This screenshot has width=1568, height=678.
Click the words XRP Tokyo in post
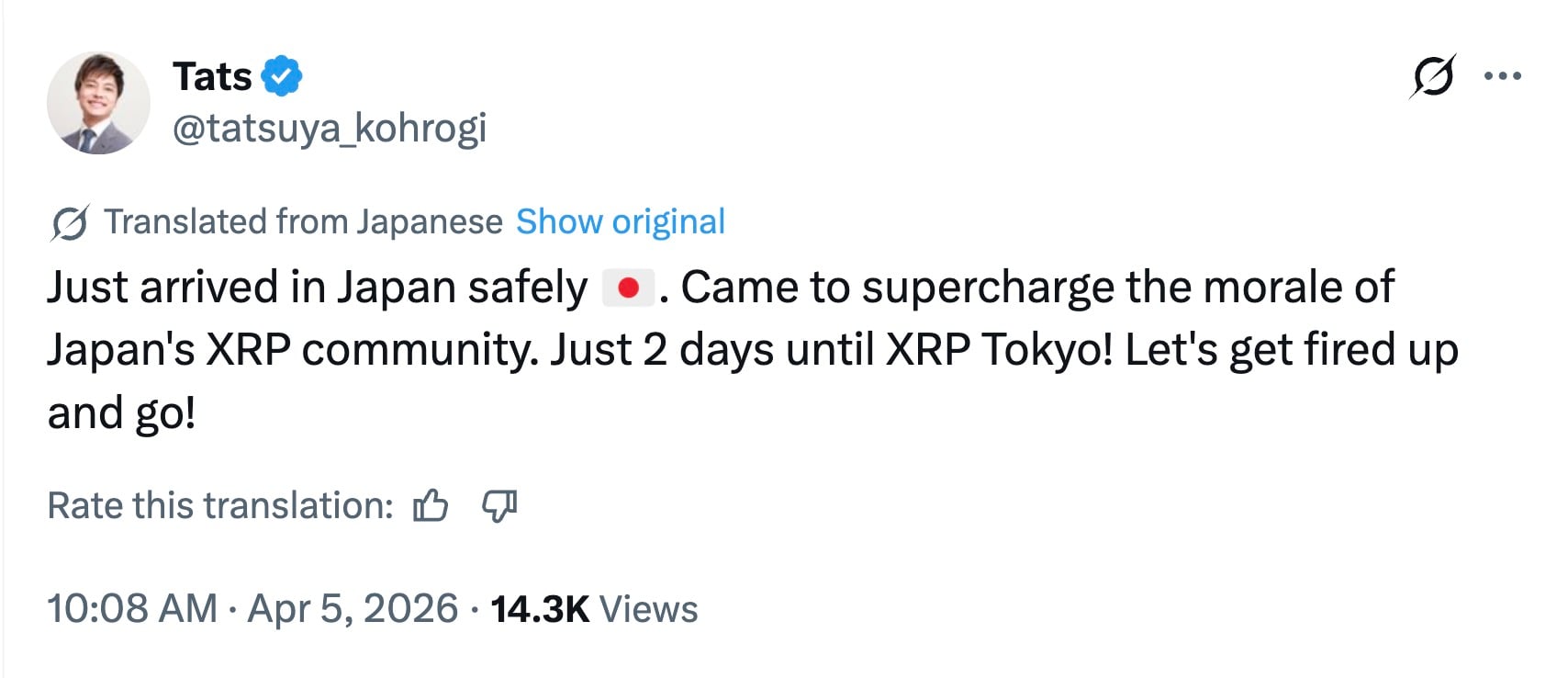click(x=999, y=350)
